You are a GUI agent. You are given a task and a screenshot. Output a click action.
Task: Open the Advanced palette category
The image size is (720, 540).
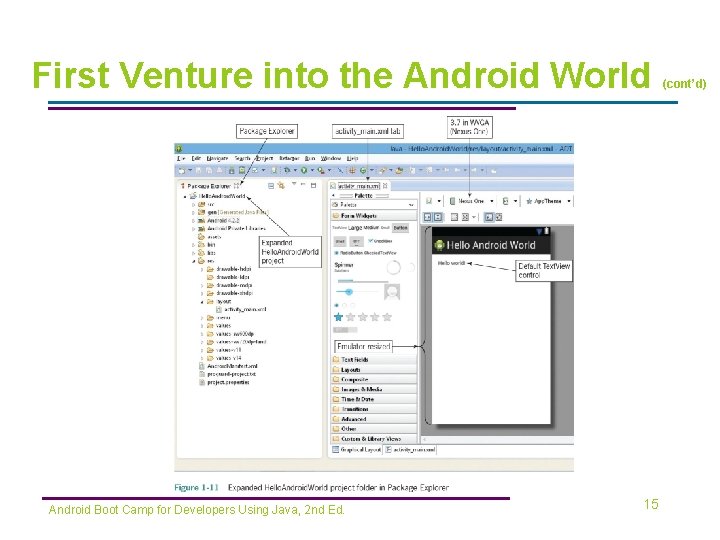click(374, 419)
